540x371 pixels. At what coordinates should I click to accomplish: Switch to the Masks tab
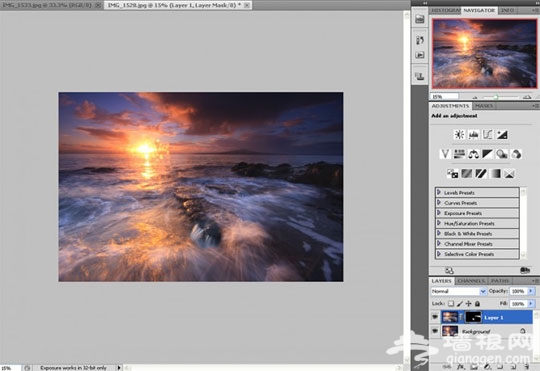(x=484, y=106)
